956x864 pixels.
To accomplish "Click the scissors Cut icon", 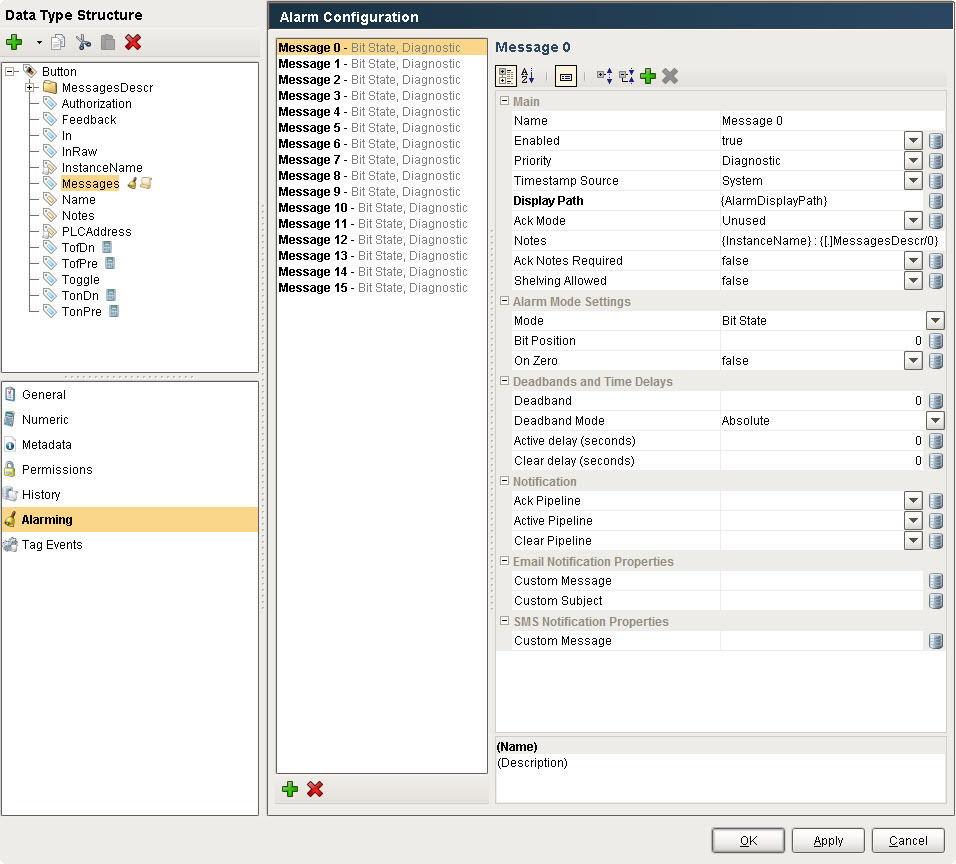I will [83, 42].
